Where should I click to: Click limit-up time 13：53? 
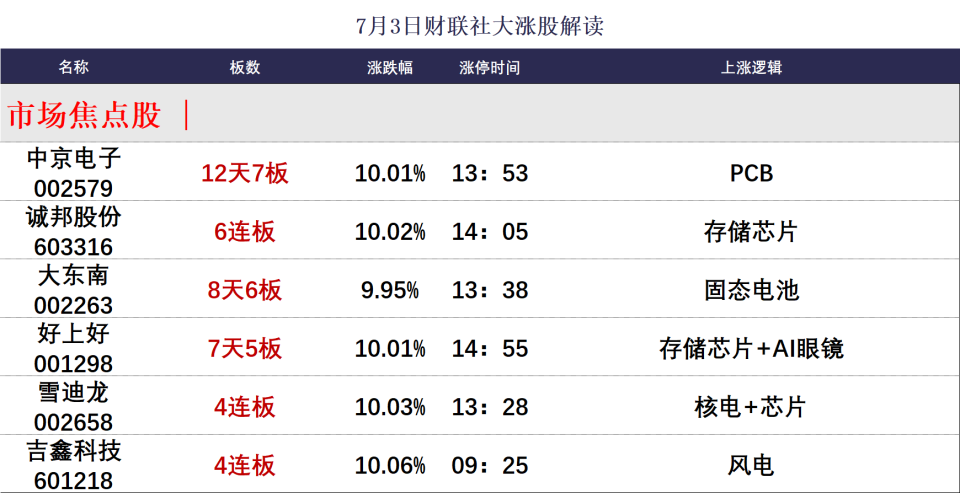[490, 174]
